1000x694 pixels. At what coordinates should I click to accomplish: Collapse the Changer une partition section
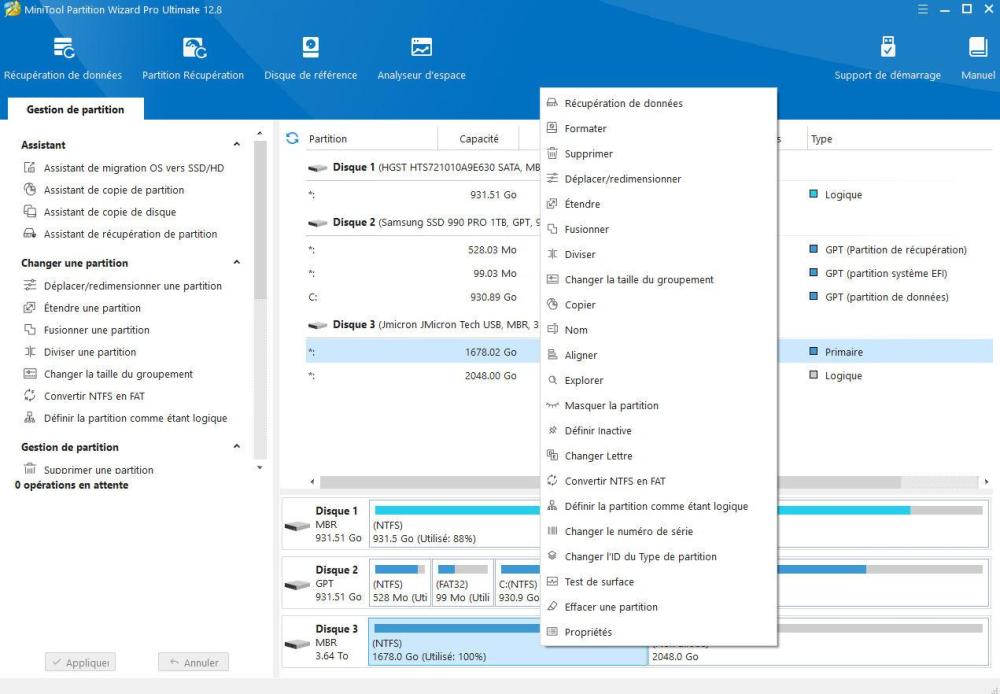[237, 263]
